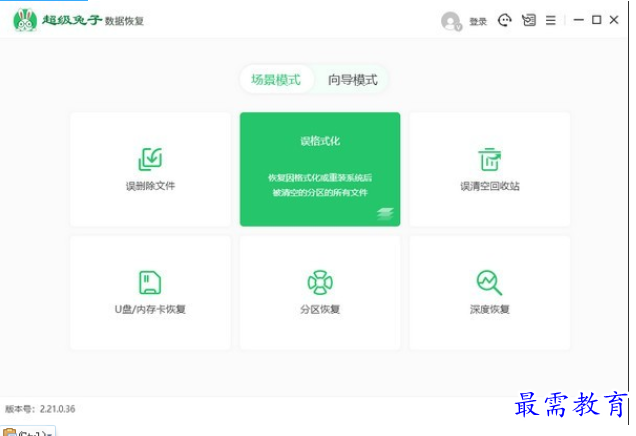Click the stacked layers icon on green card
Screen dimensions: 636x436
click(x=385, y=213)
